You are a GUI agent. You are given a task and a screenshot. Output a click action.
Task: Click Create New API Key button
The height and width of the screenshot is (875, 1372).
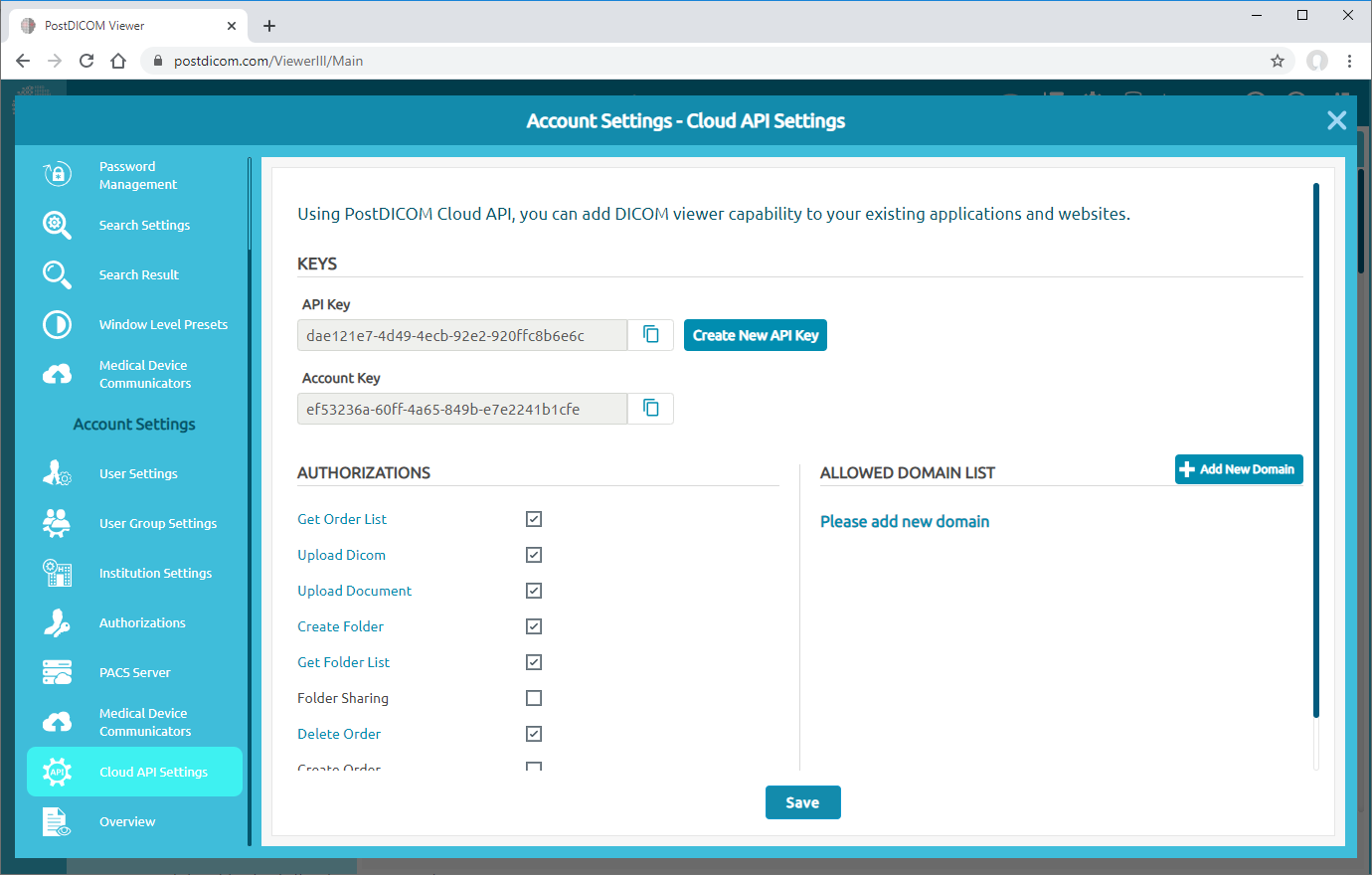[x=756, y=335]
